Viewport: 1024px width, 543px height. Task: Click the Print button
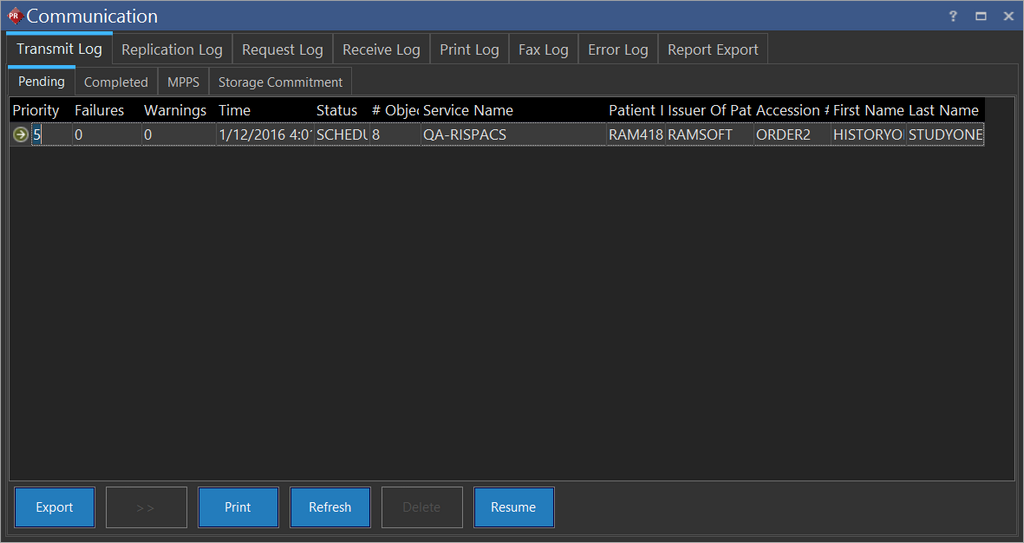[x=238, y=507]
